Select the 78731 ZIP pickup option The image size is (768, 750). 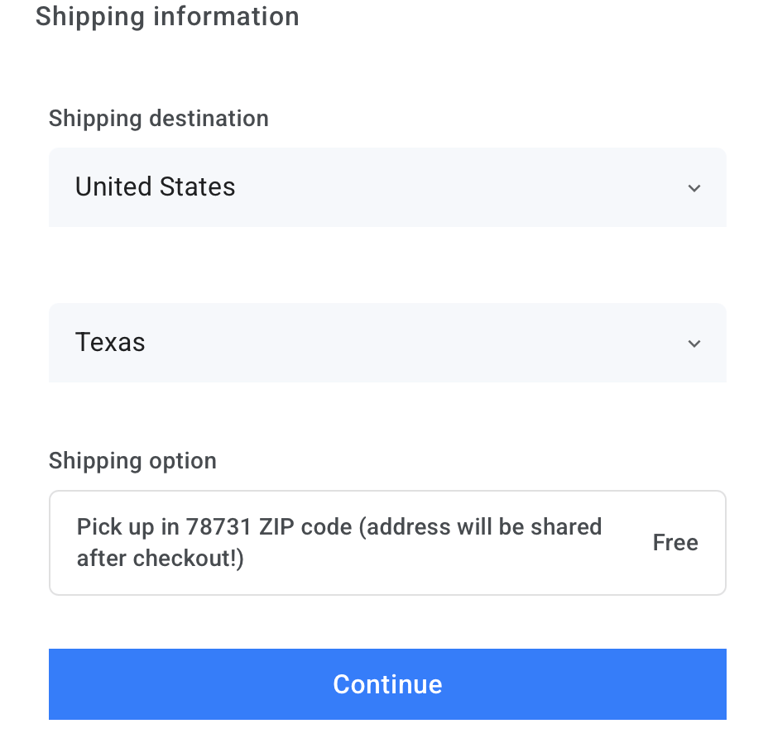387,542
